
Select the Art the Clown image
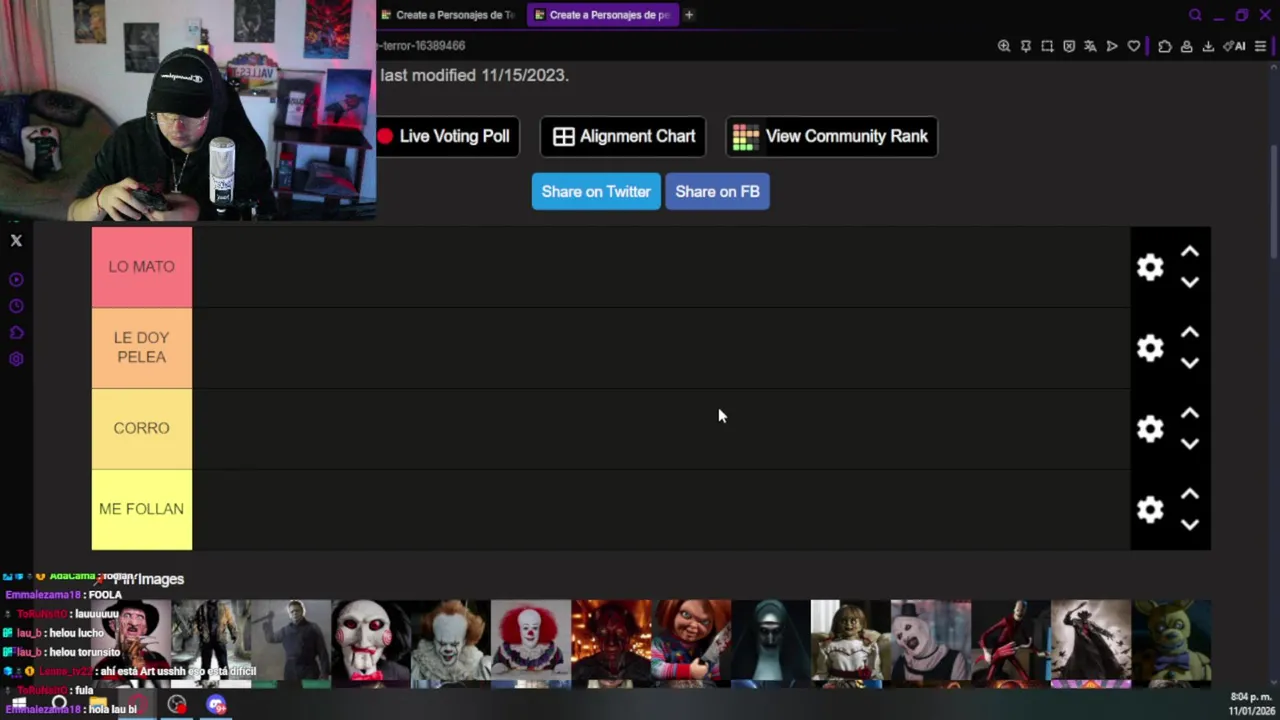[931, 640]
